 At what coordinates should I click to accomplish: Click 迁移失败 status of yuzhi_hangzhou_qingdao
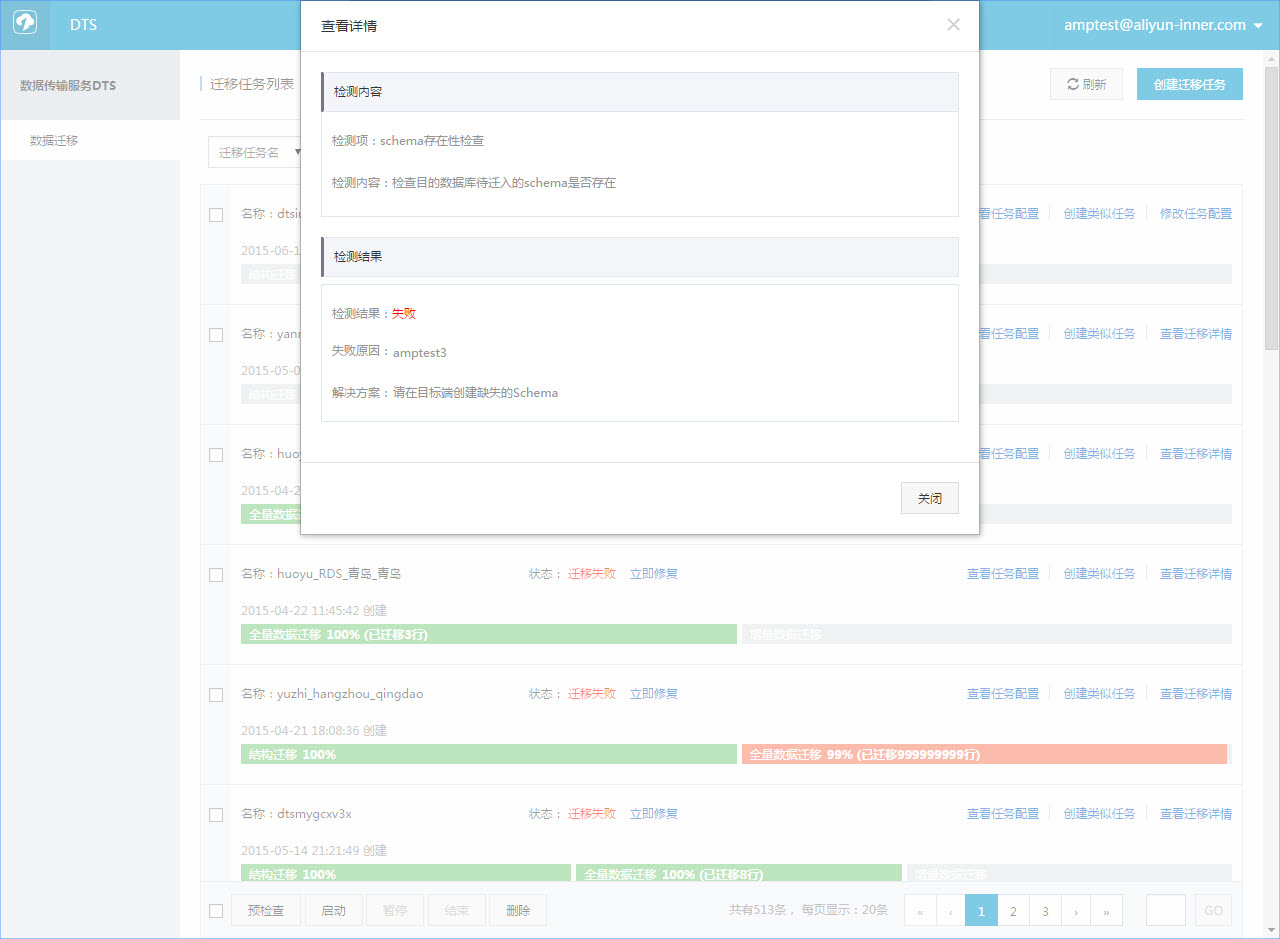[x=592, y=694]
